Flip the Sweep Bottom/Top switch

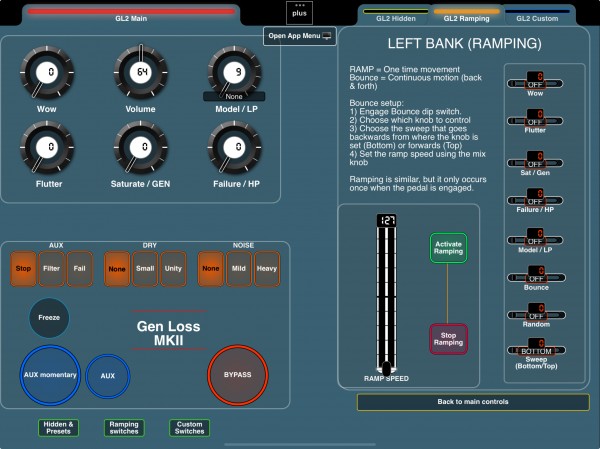tap(536, 349)
